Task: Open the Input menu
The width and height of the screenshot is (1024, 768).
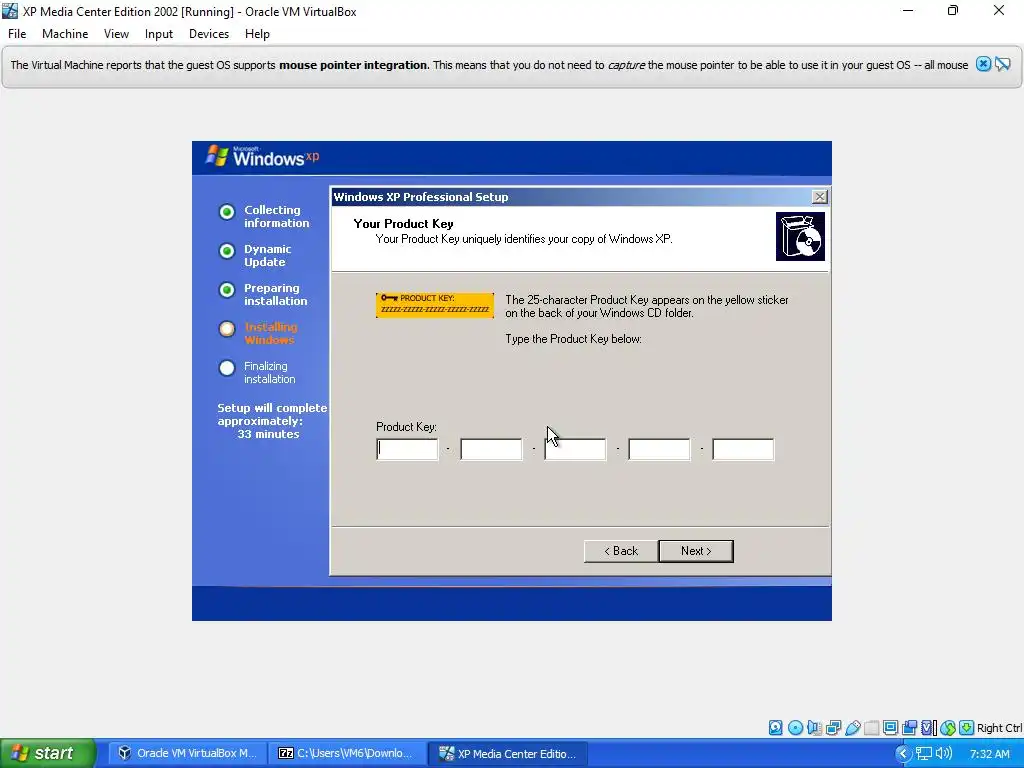Action: 159,34
